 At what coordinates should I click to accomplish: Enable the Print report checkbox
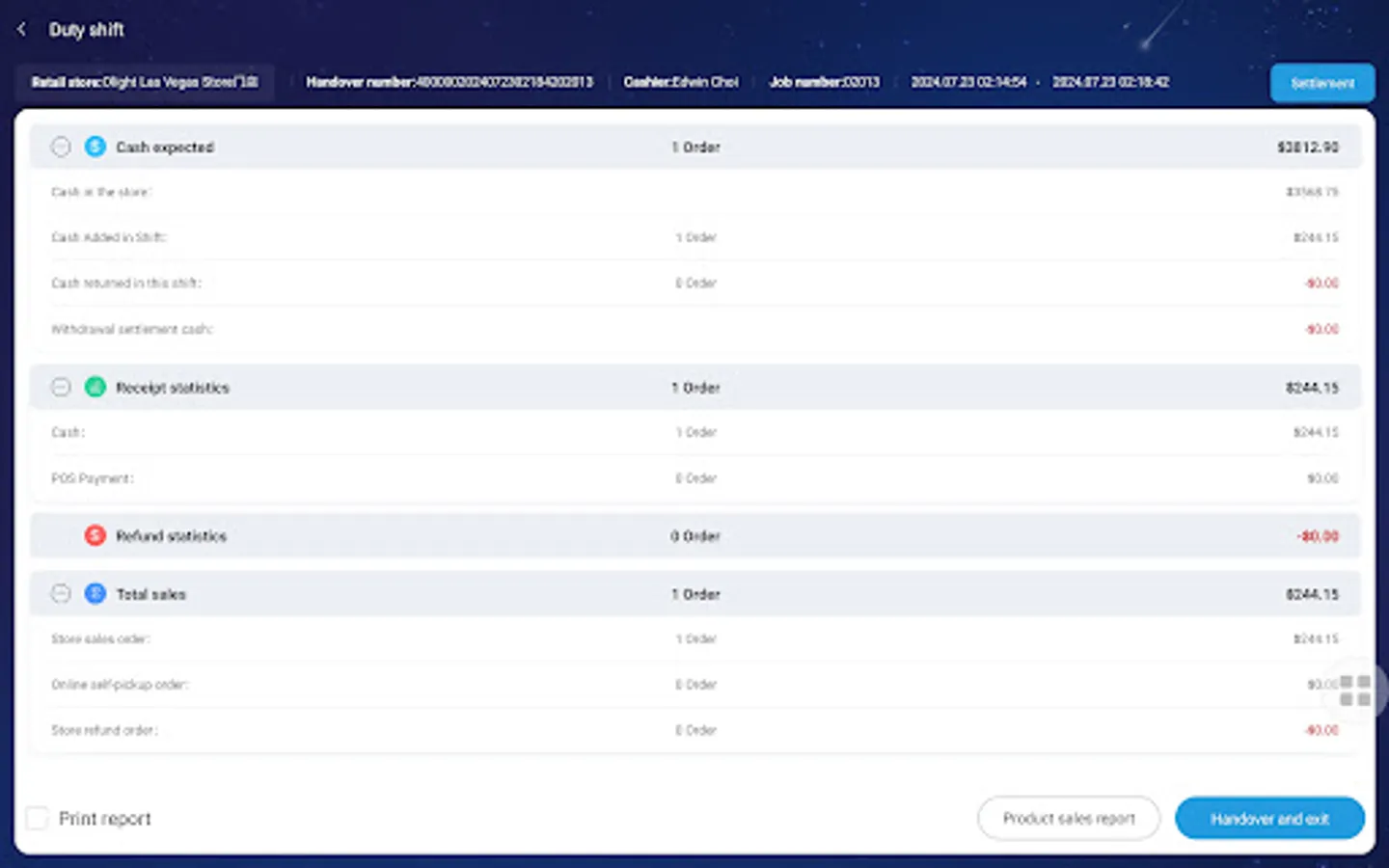pos(36,817)
